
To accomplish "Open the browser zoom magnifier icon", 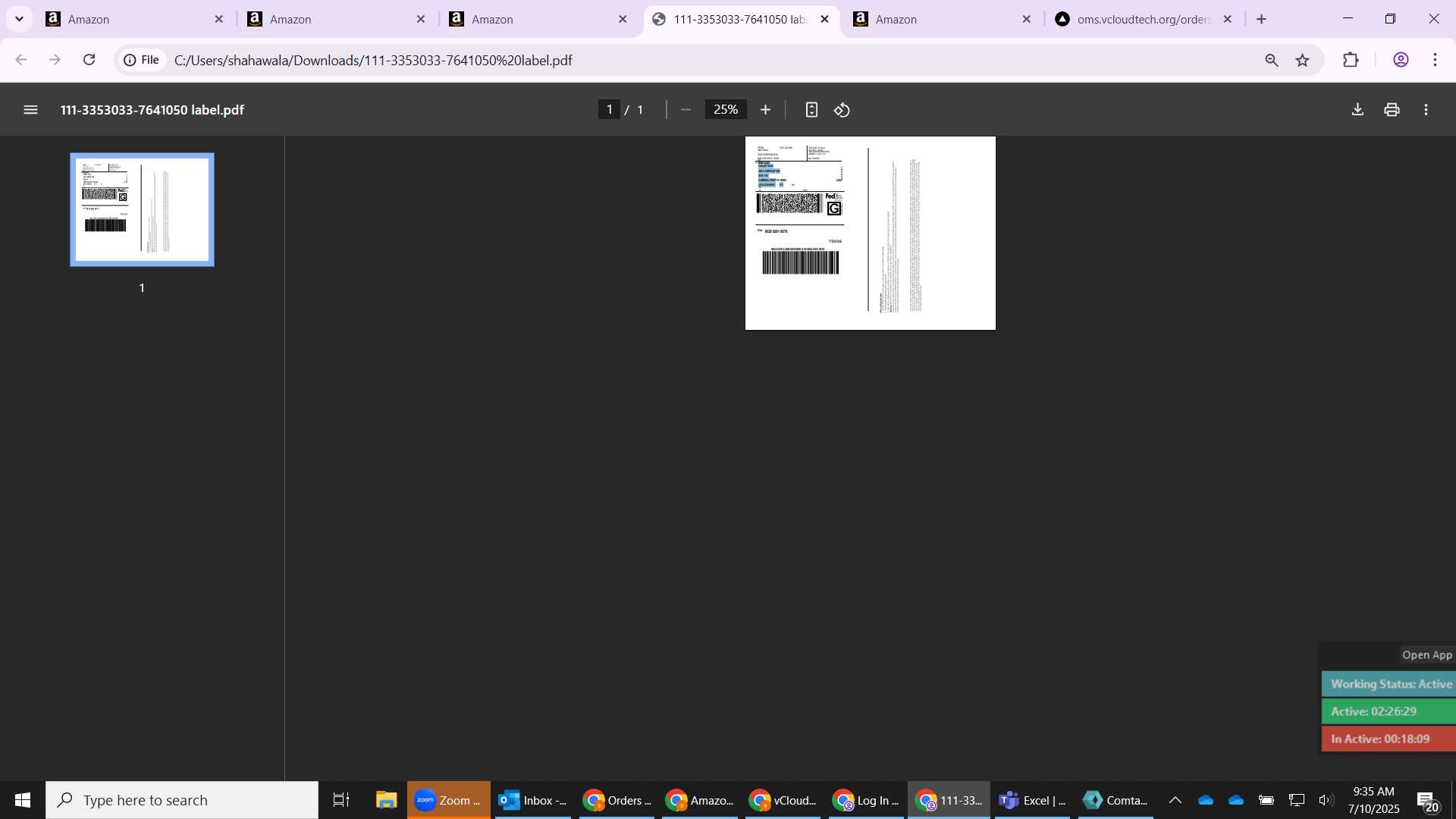I will tap(1272, 60).
